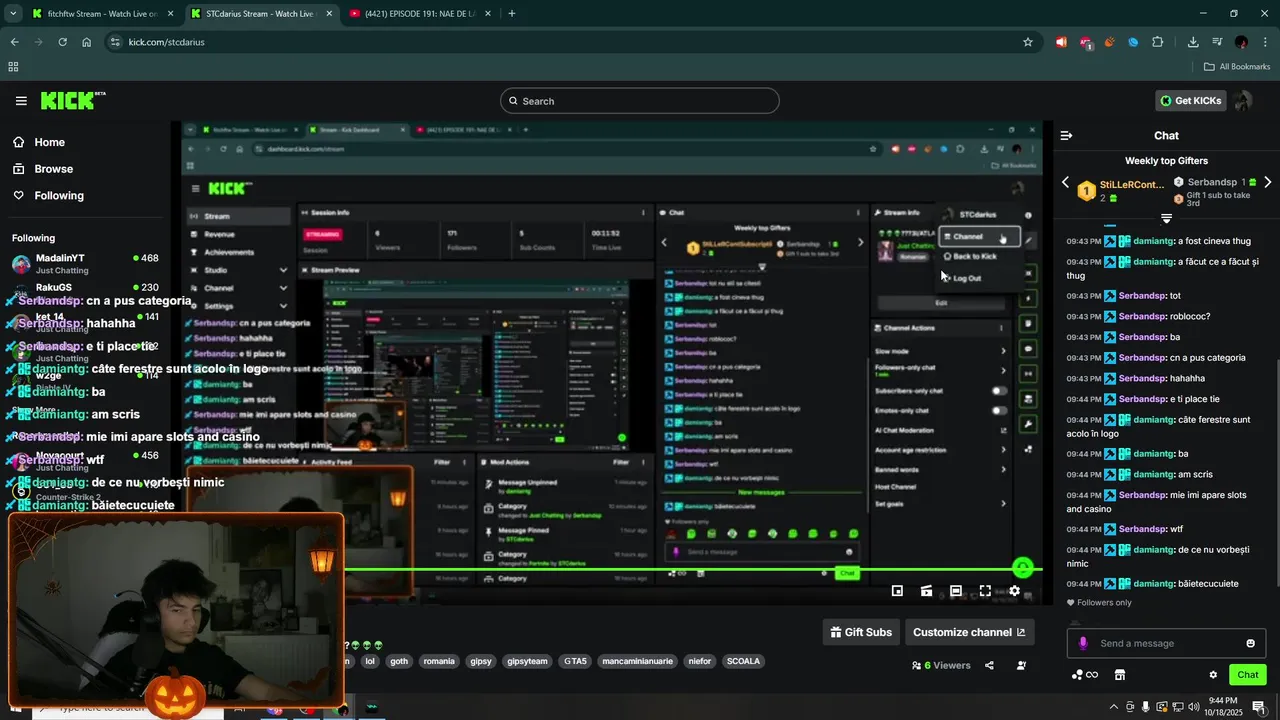
Task: Click the Get KICKs button
Action: pos(1190,101)
